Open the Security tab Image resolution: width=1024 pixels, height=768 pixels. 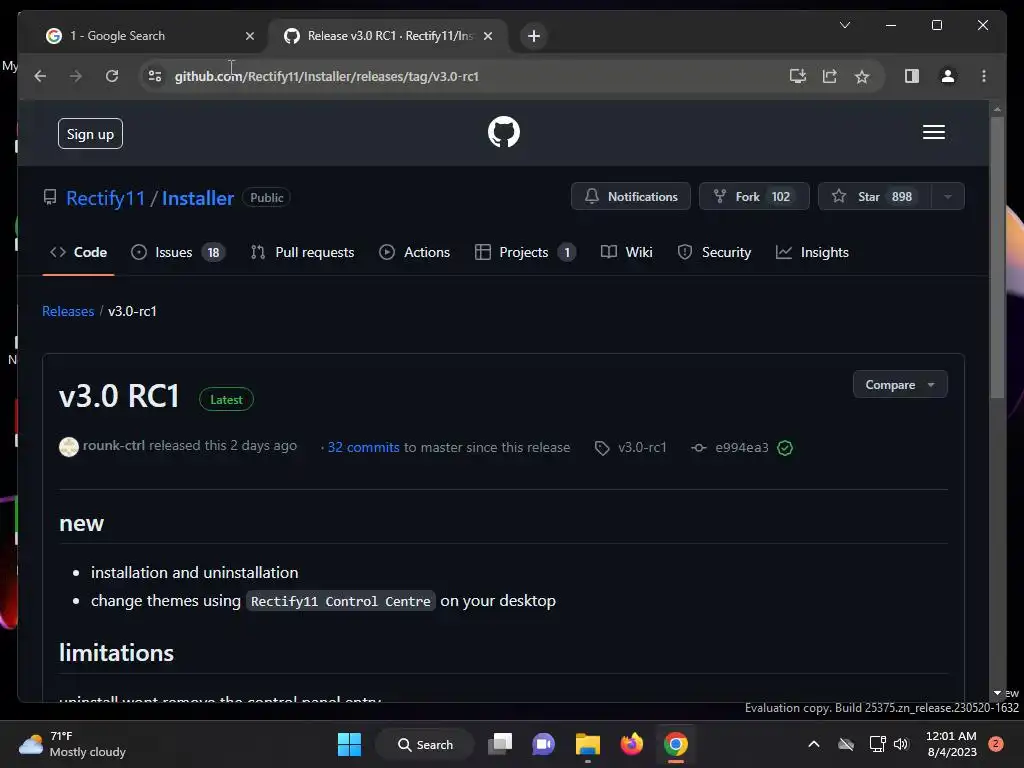(714, 252)
